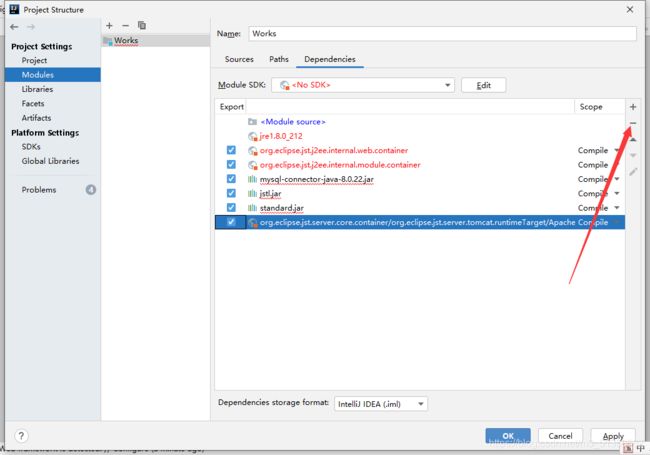The image size is (650, 455).
Task: Toggle export checkbox for standard.jar
Action: [x=231, y=208]
